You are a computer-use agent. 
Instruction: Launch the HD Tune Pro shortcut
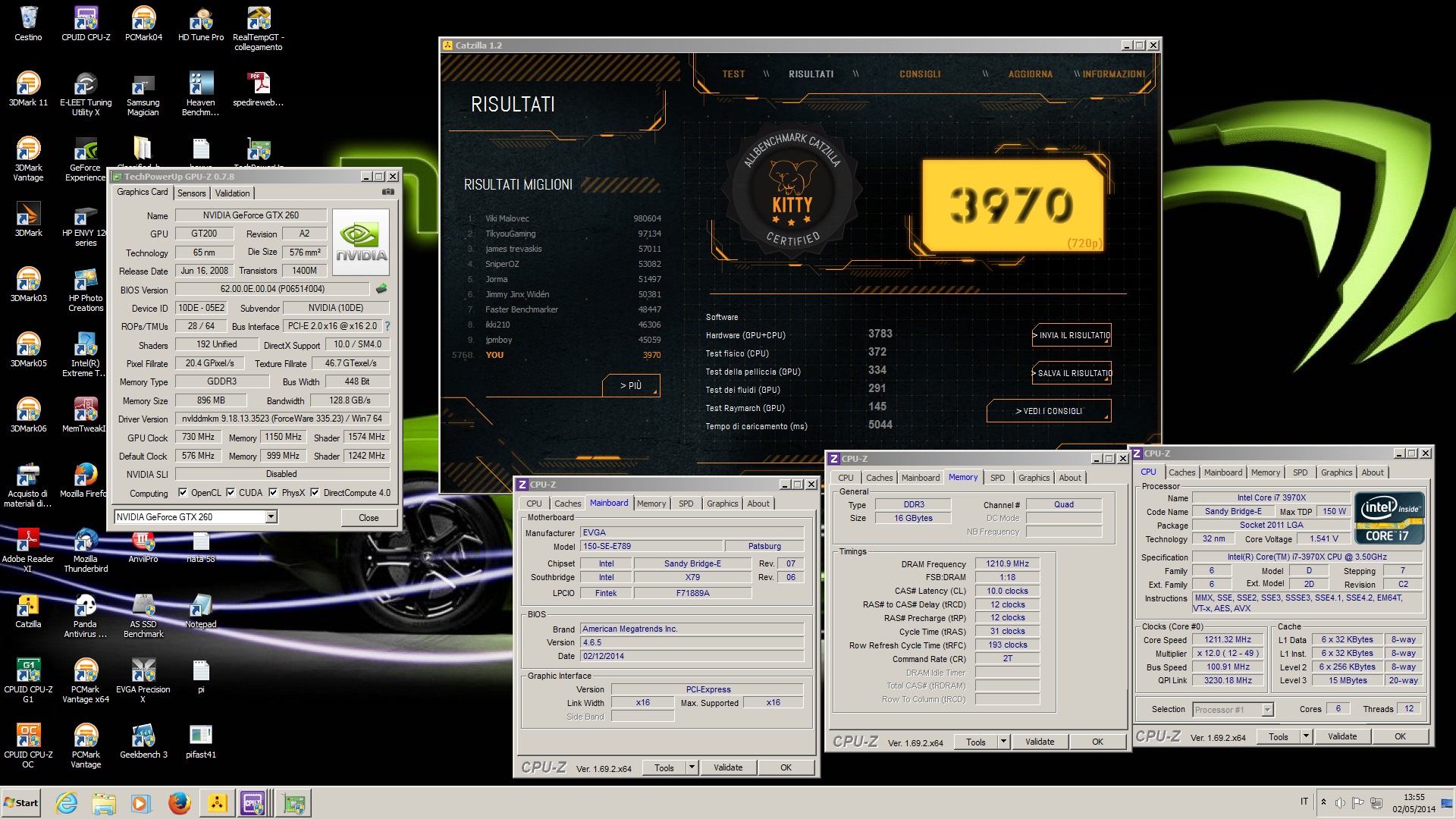tap(201, 24)
